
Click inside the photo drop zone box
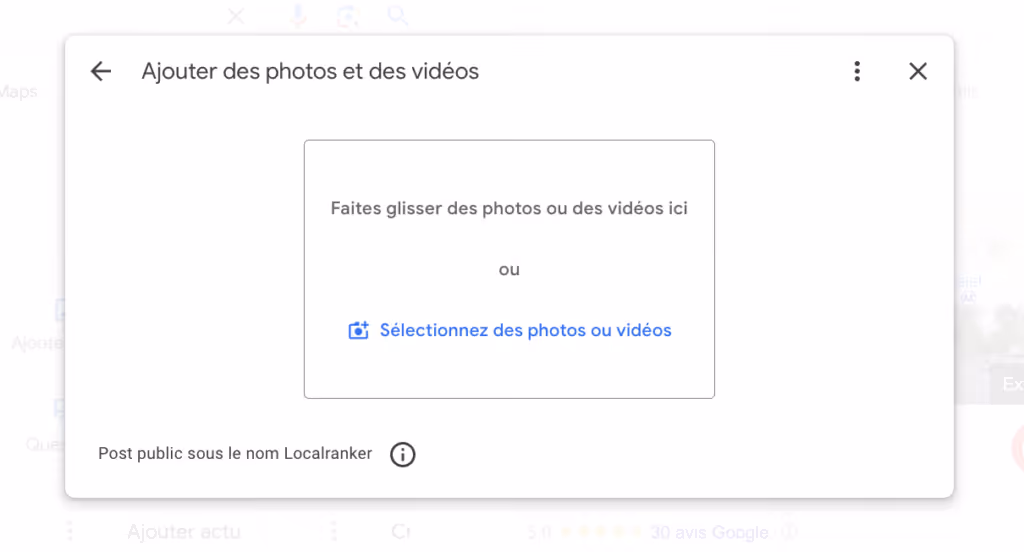[x=509, y=269]
